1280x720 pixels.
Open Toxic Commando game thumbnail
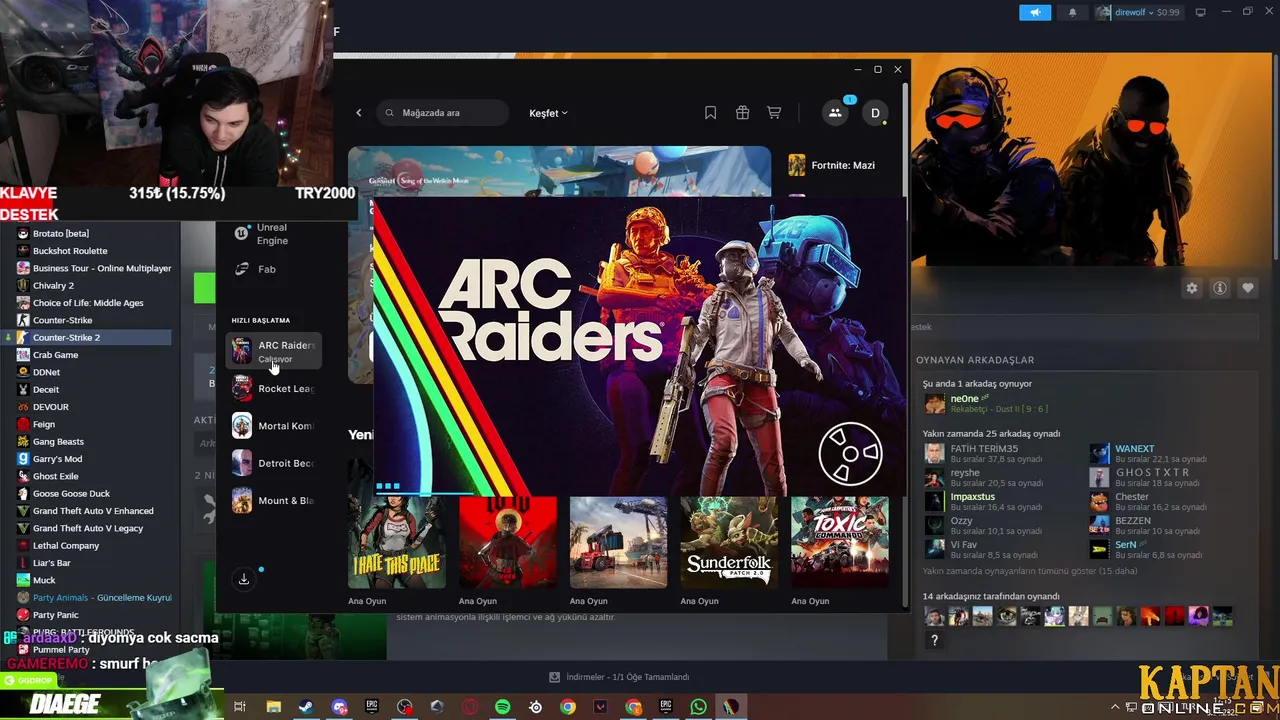[x=840, y=542]
